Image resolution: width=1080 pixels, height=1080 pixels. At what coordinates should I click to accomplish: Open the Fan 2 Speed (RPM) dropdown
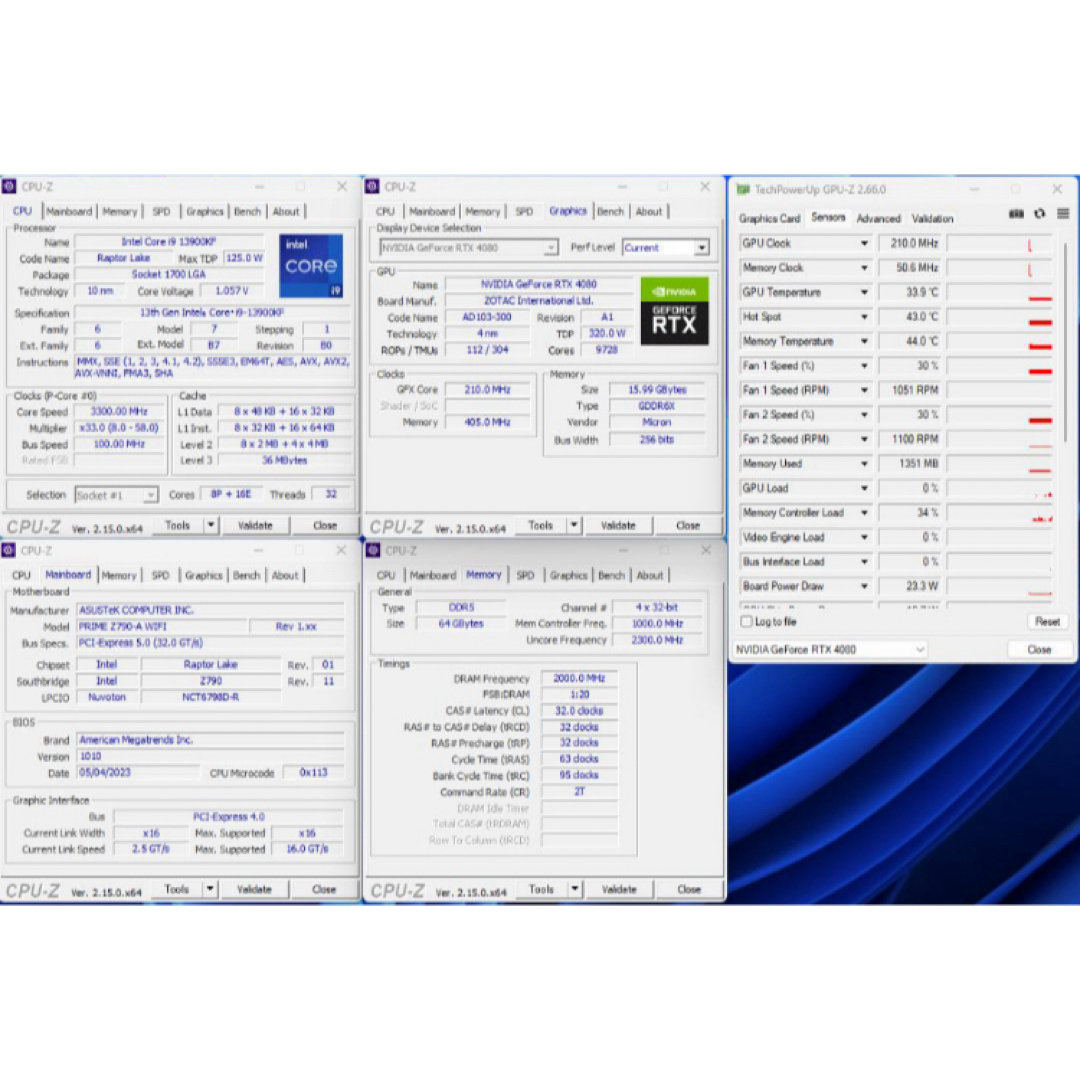pyautogui.click(x=864, y=439)
